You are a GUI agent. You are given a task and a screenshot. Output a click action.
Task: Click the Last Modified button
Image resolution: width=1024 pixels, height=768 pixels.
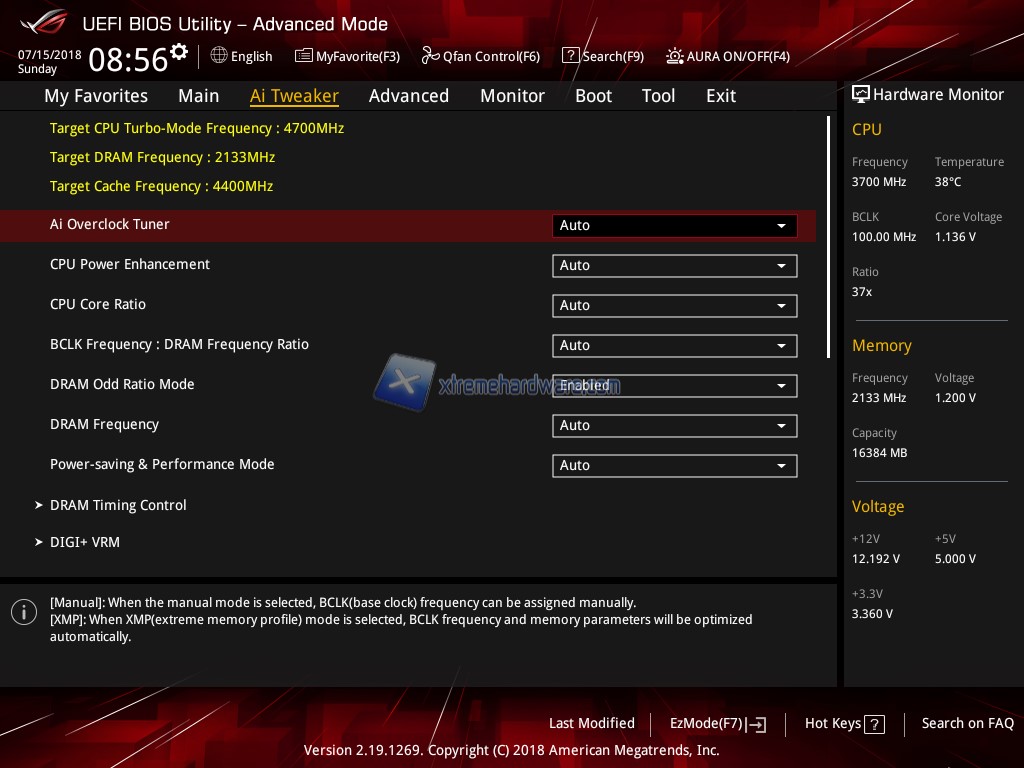click(x=591, y=723)
